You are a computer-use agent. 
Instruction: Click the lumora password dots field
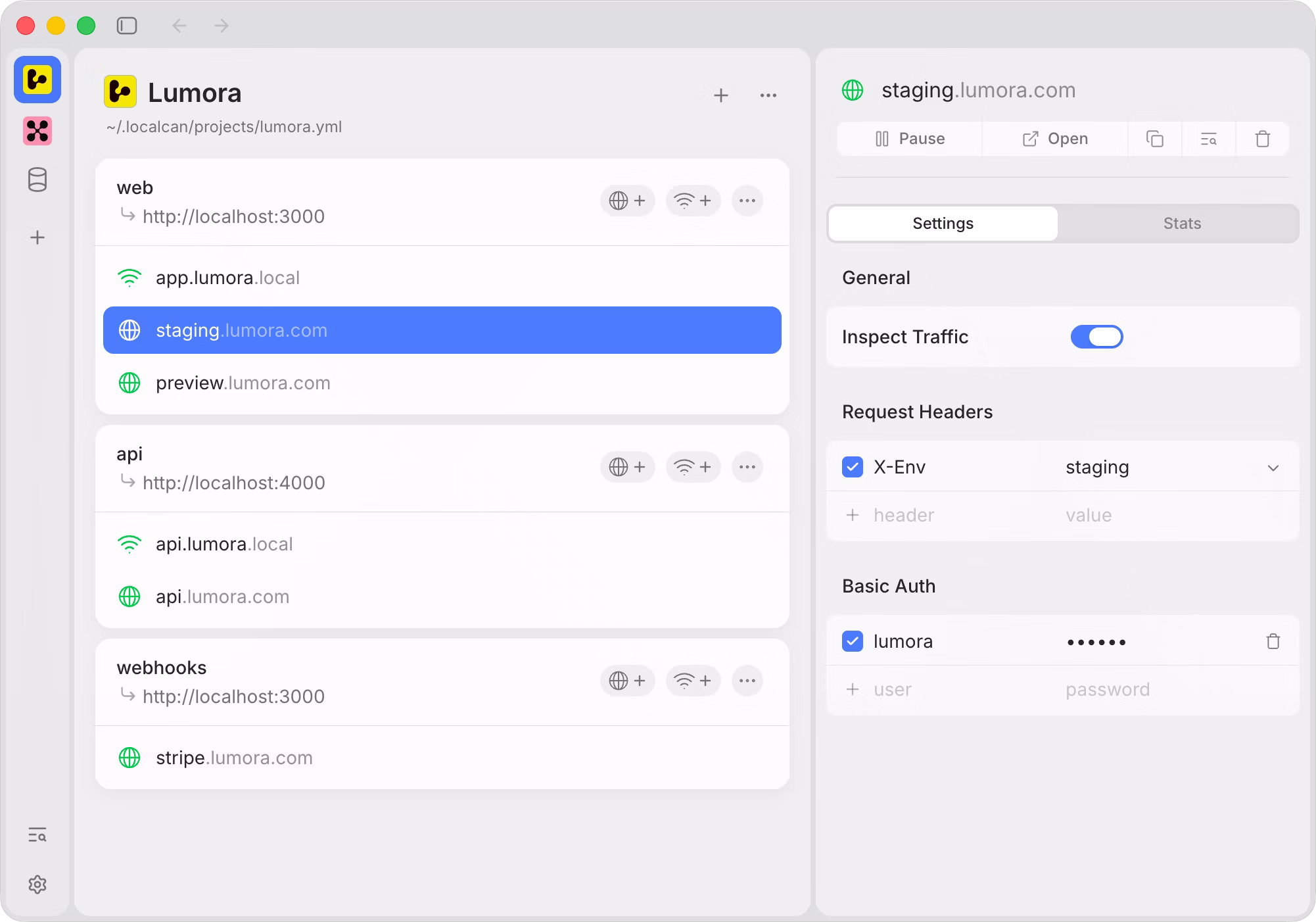pos(1096,642)
